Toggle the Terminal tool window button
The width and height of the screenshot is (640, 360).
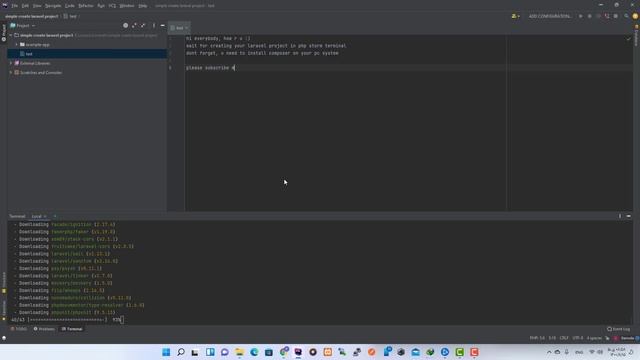pos(72,329)
